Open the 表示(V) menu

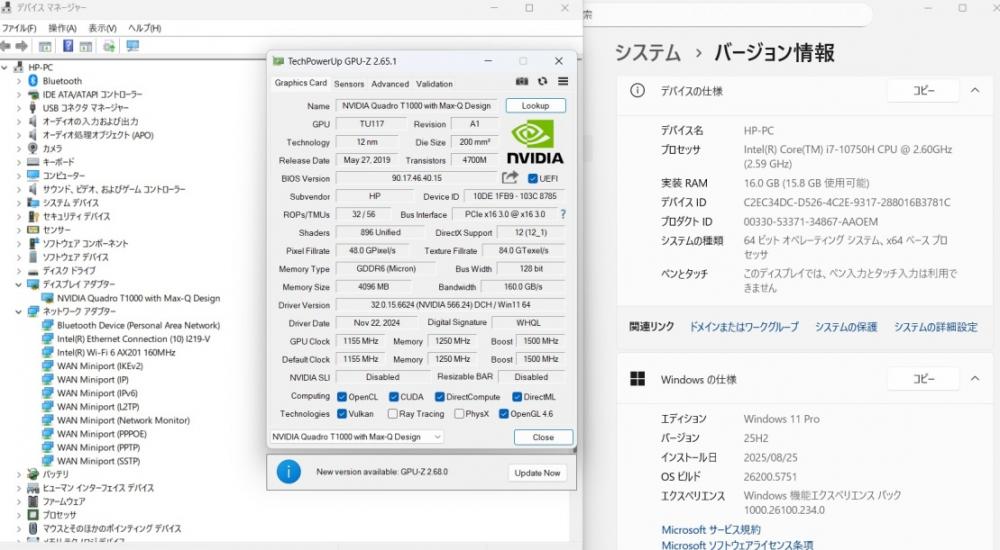(x=102, y=28)
